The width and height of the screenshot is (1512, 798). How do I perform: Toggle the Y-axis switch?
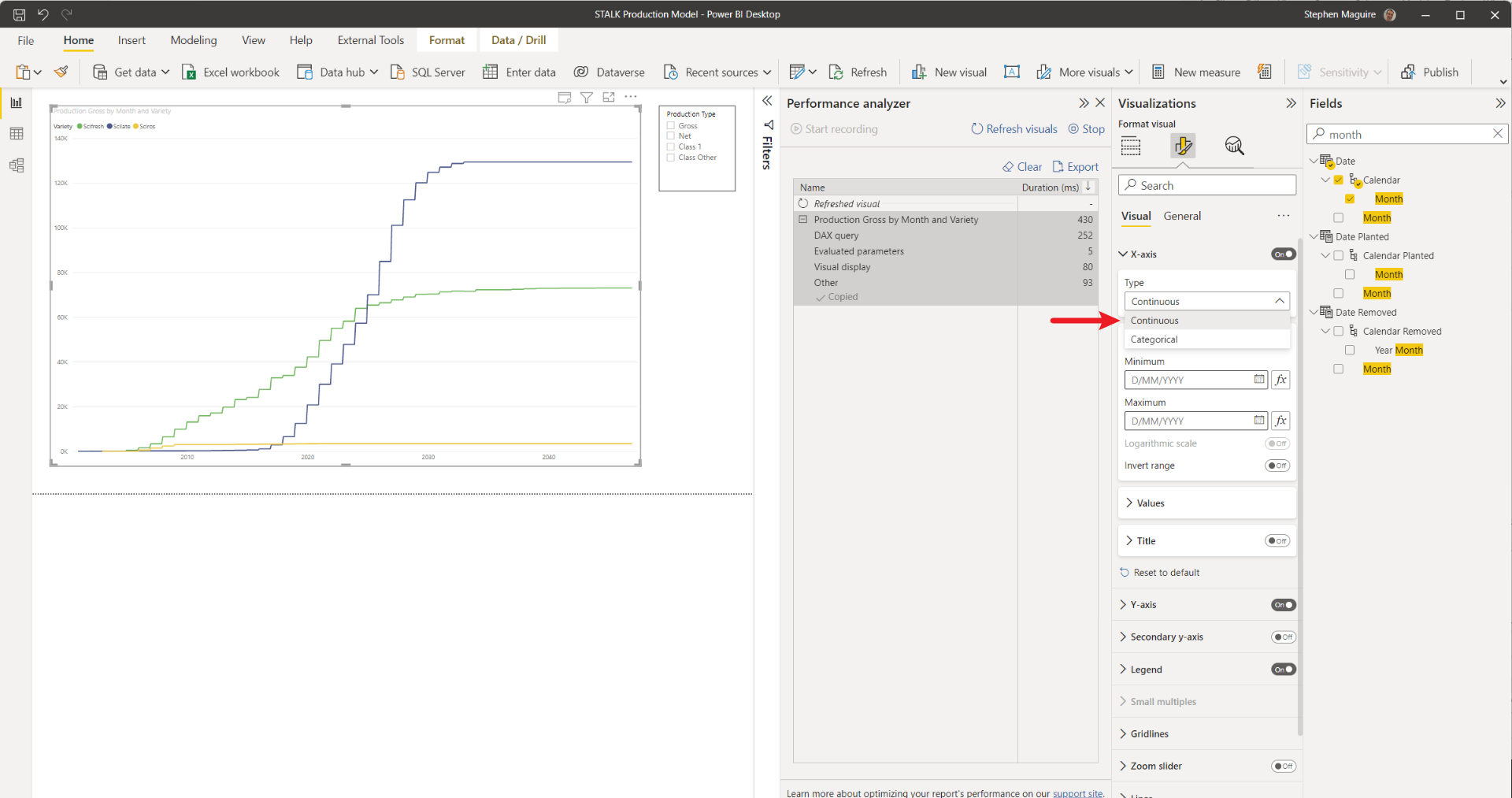[1284, 605]
